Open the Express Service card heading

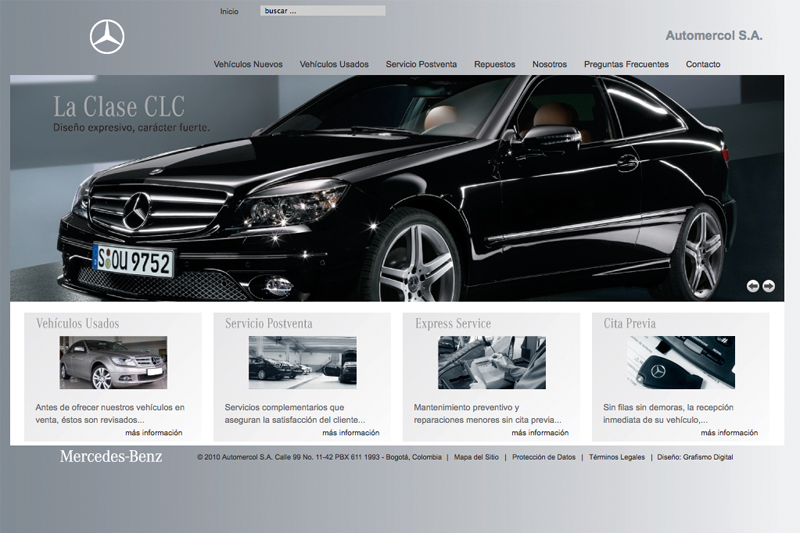(453, 323)
